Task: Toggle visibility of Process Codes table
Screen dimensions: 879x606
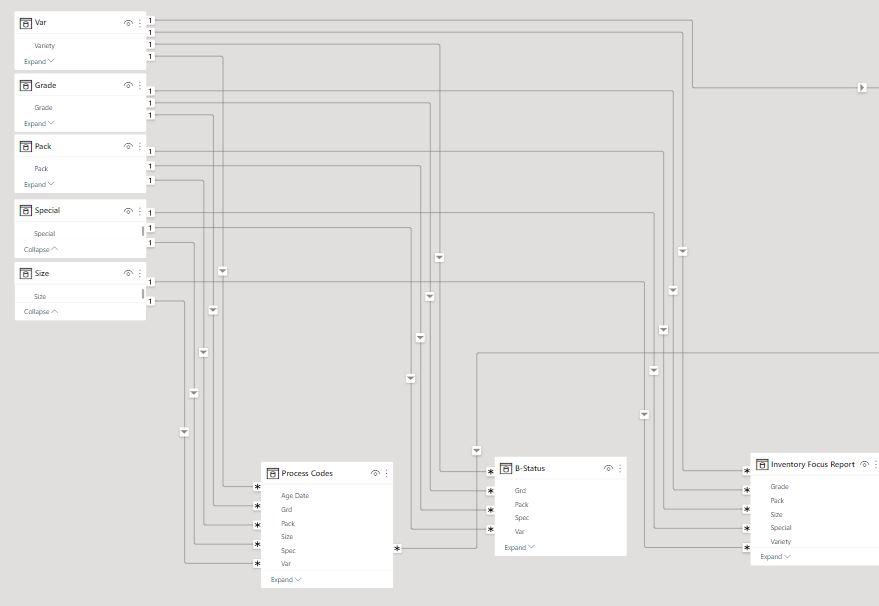Action: tap(375, 473)
